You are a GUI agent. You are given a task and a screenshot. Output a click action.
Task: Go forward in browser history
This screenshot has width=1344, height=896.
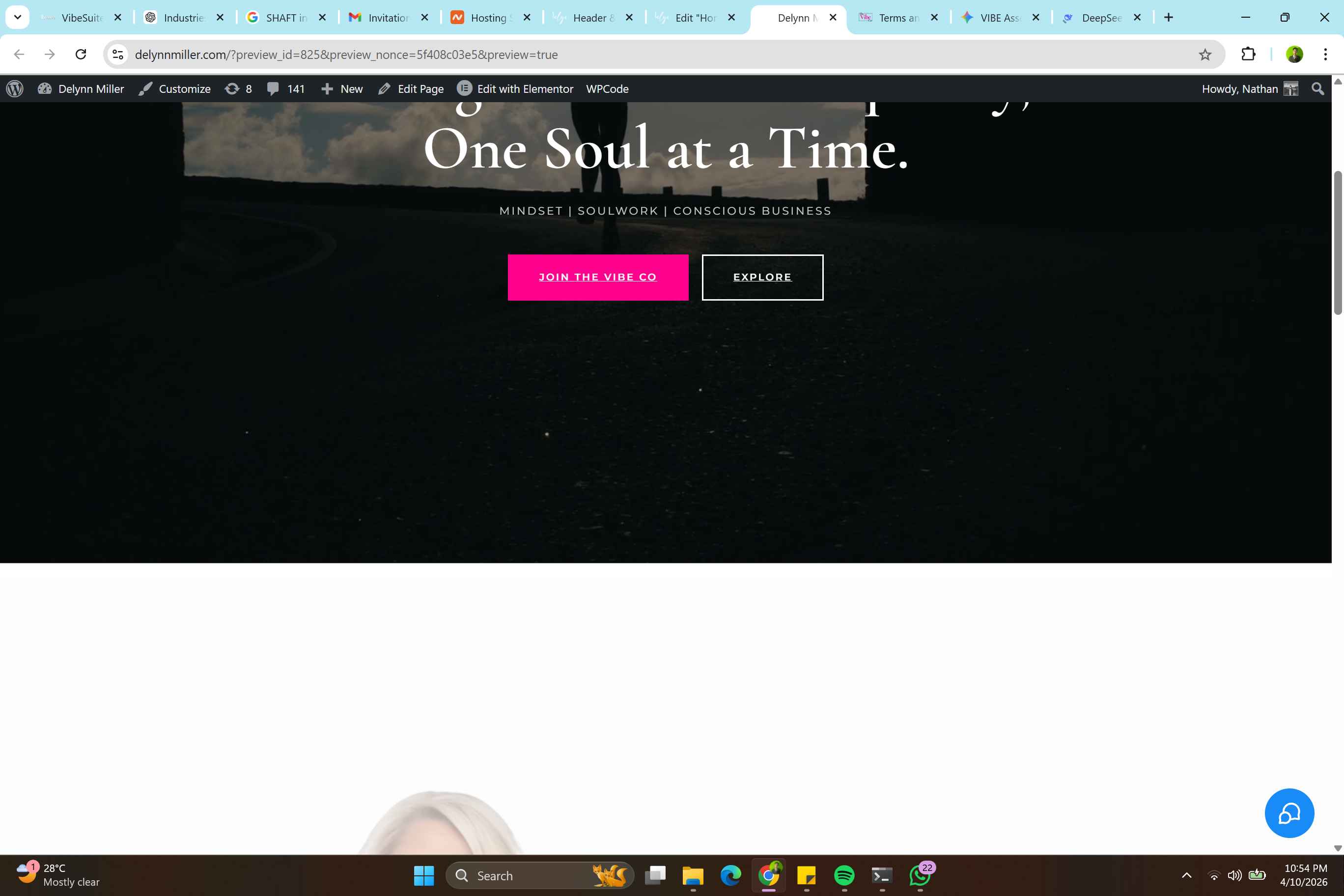pos(50,55)
